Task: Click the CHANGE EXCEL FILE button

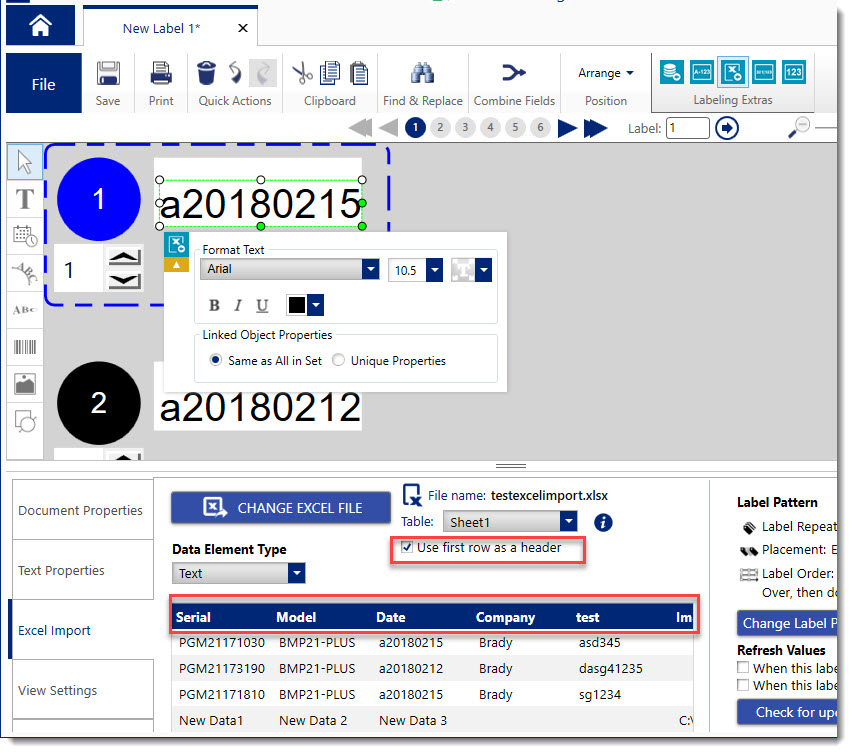Action: click(280, 508)
